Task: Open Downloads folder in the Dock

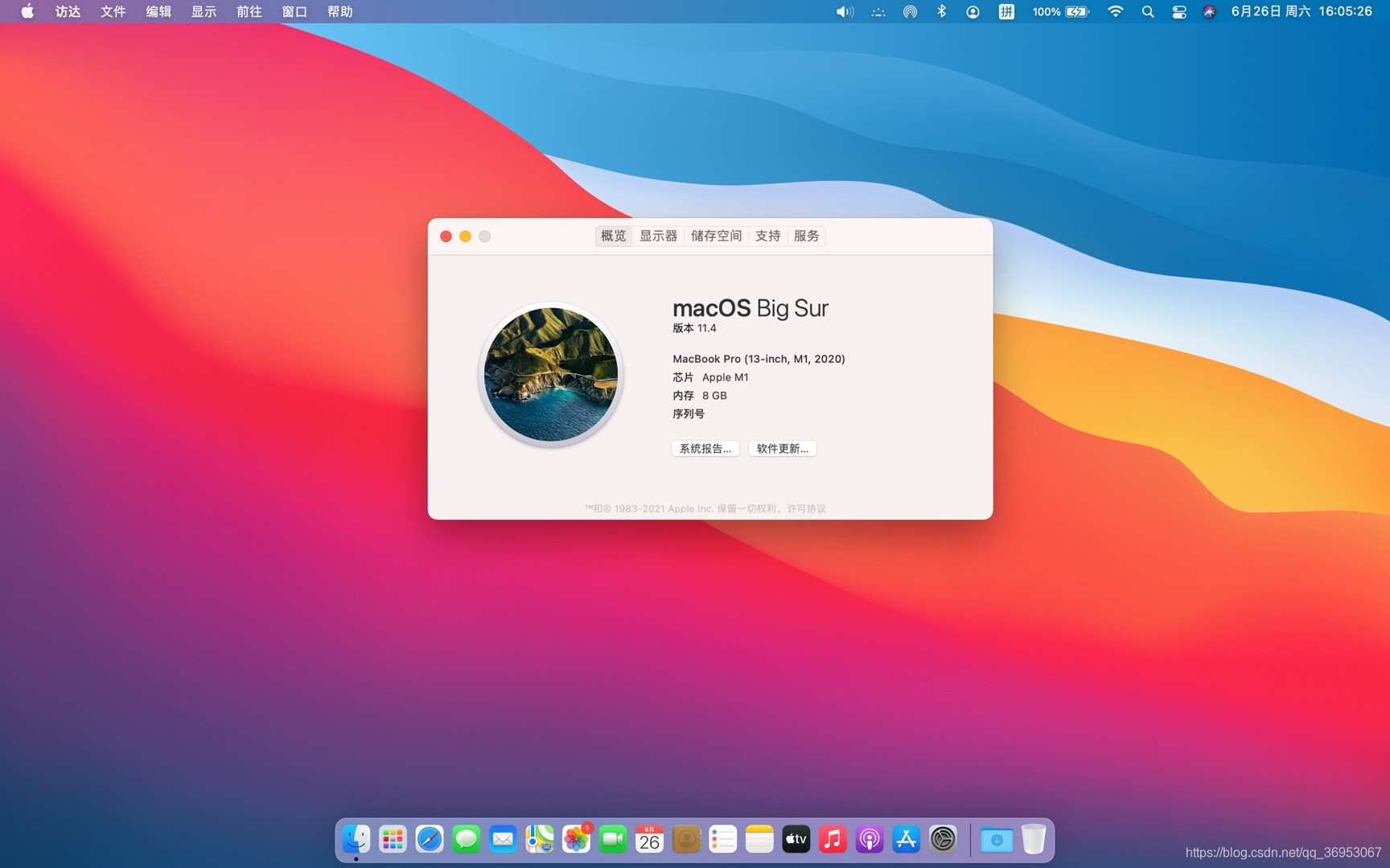Action: click(997, 839)
